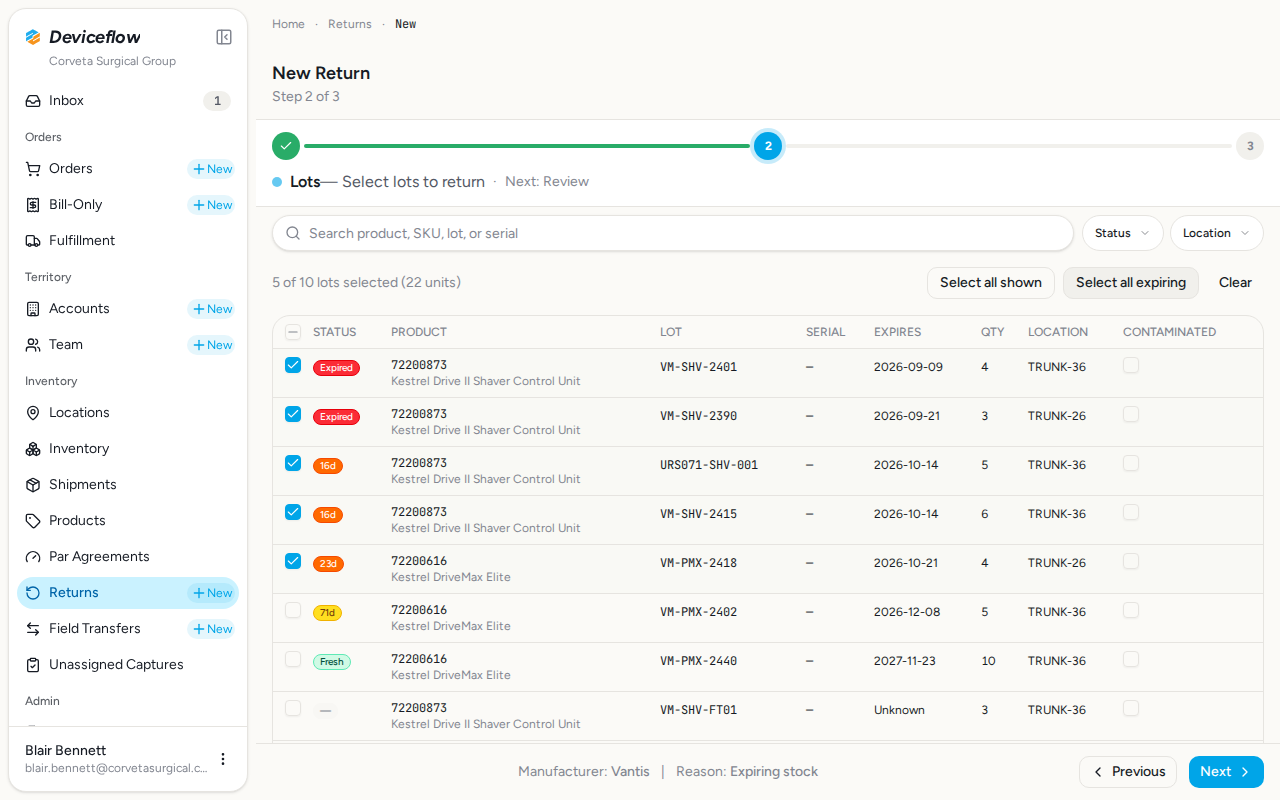The height and width of the screenshot is (800, 1280).
Task: Open the Status filter dropdown
Action: 1123,233
